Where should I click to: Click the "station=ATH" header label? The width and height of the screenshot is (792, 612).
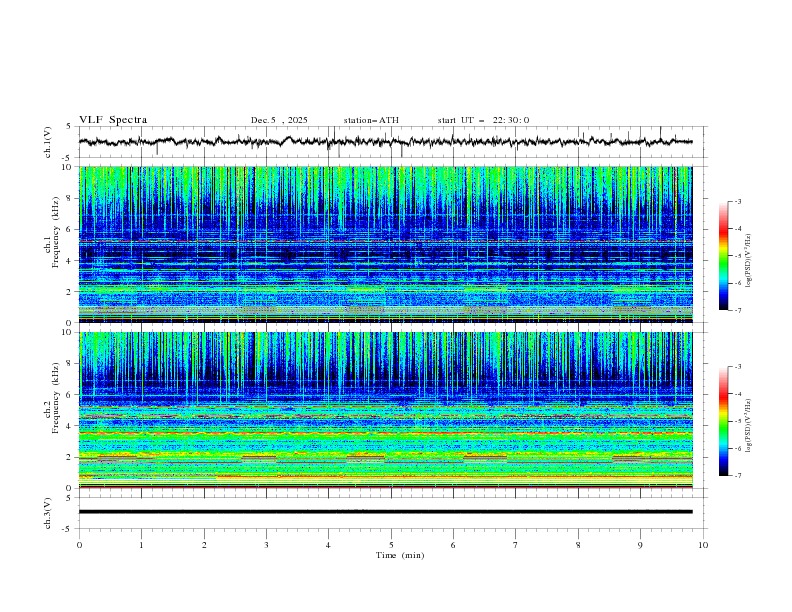371,120
